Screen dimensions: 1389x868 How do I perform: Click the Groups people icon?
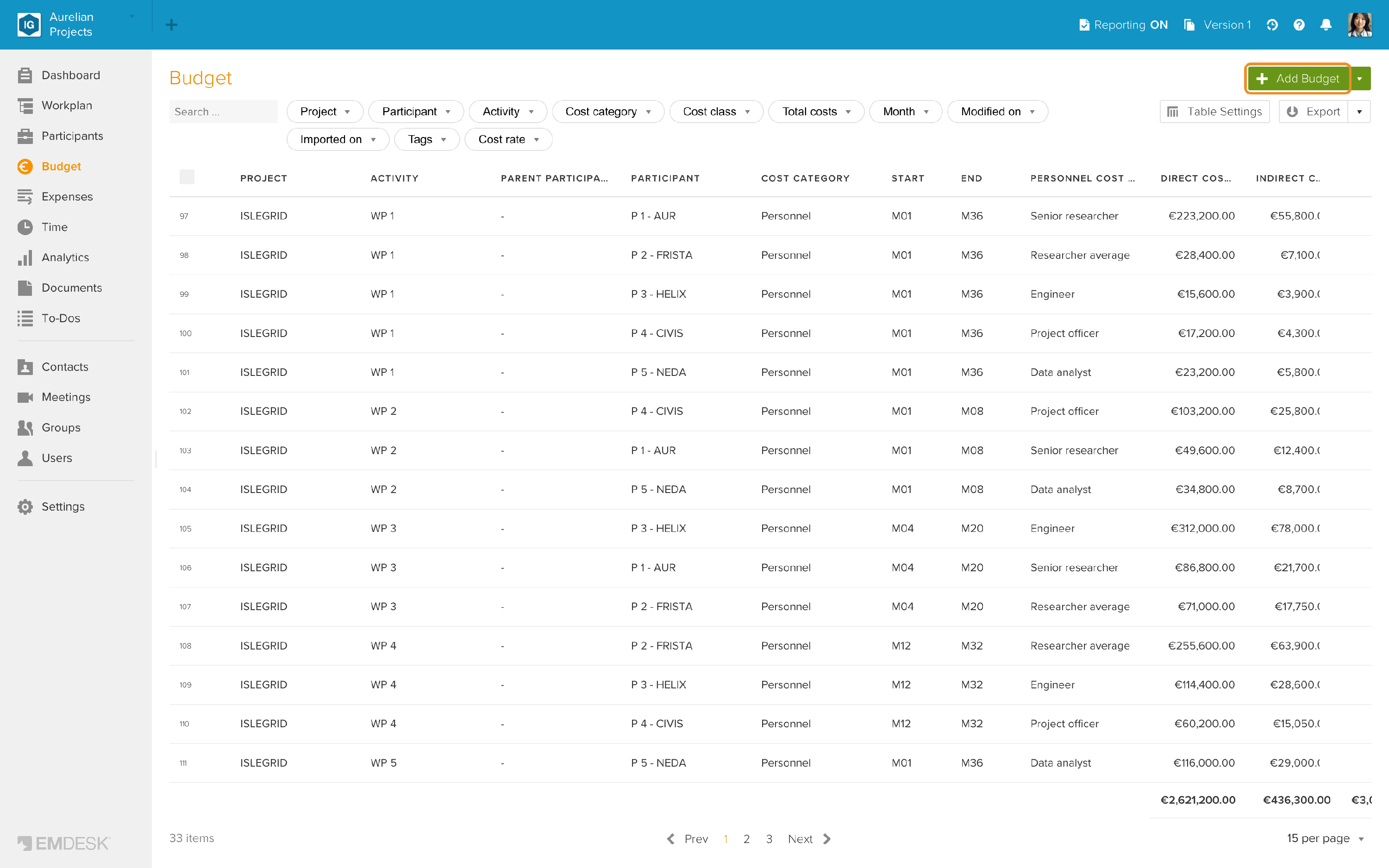(x=25, y=428)
